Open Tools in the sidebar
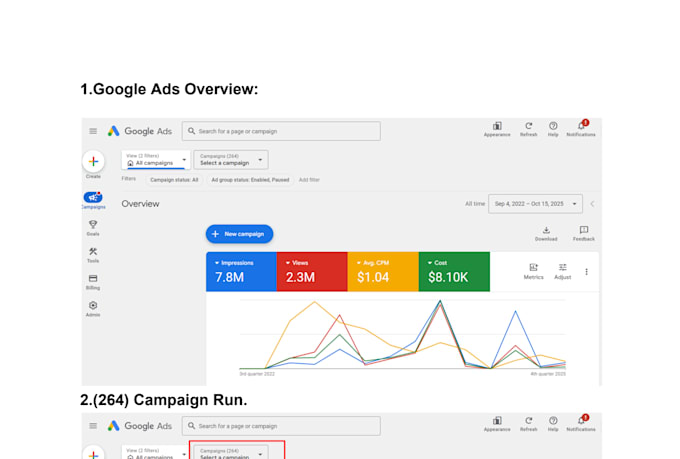This screenshot has height=459, width=680. (x=93, y=255)
